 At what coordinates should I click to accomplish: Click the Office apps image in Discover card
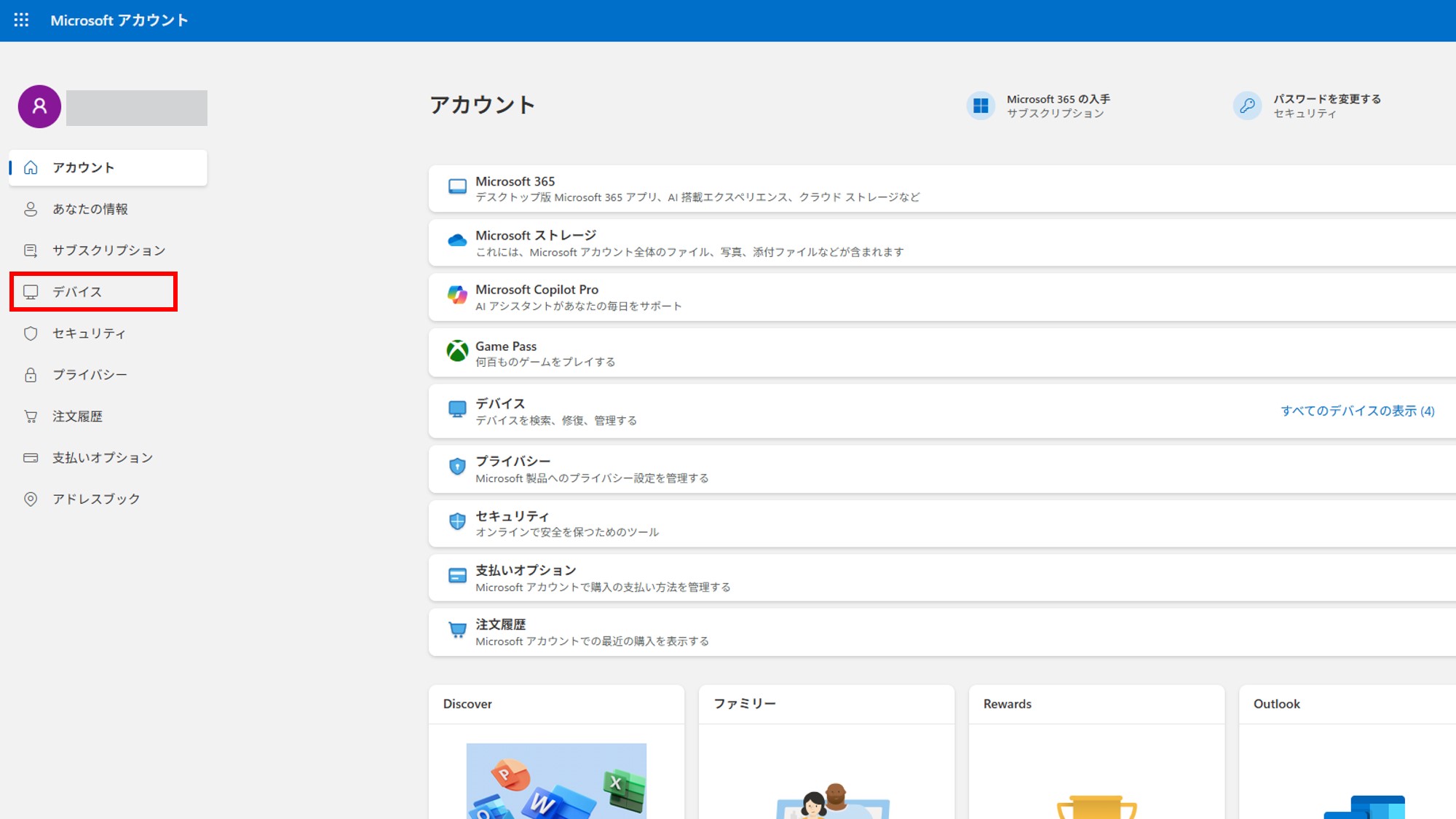[x=556, y=781]
